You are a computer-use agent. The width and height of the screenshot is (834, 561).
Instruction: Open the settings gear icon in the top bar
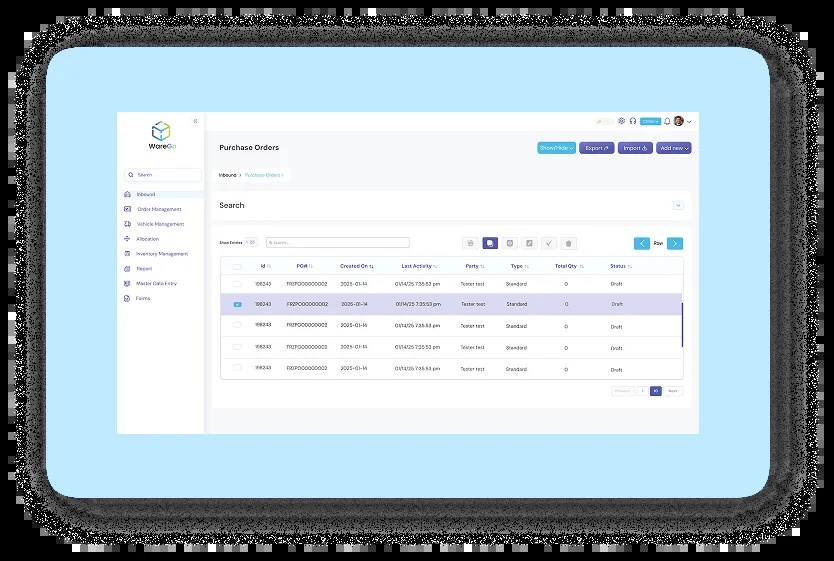pyautogui.click(x=621, y=121)
